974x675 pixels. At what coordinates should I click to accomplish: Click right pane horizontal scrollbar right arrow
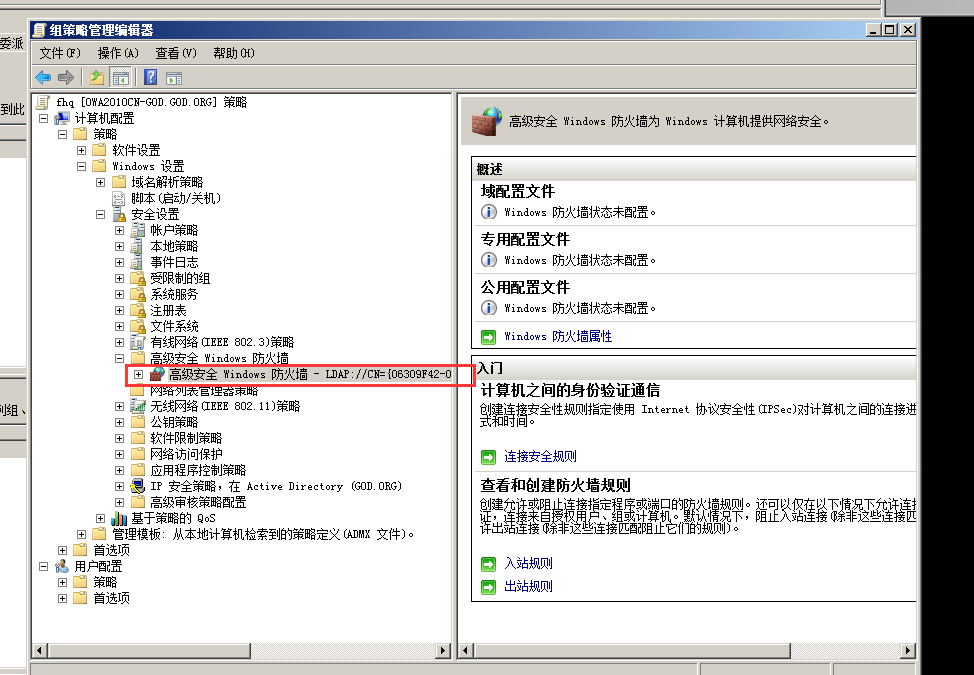(908, 651)
